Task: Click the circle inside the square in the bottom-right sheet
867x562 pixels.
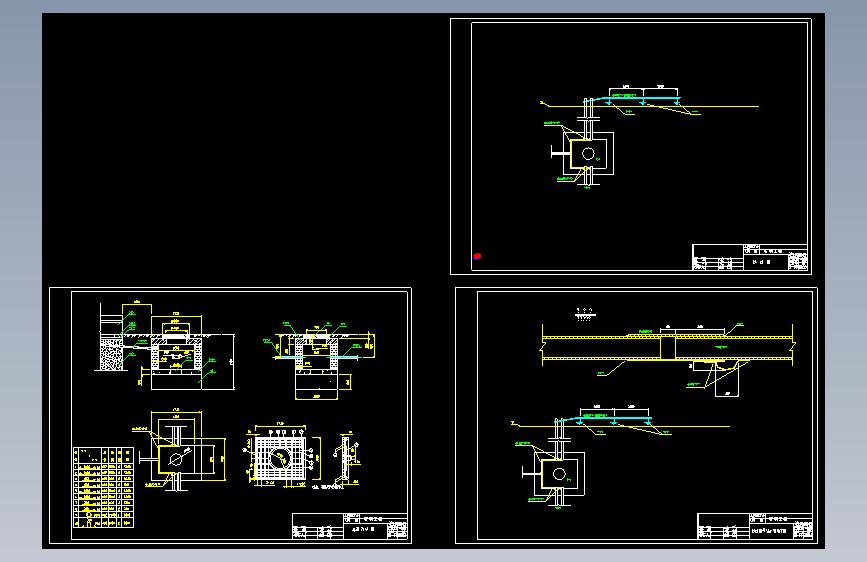Action: pyautogui.click(x=559, y=474)
